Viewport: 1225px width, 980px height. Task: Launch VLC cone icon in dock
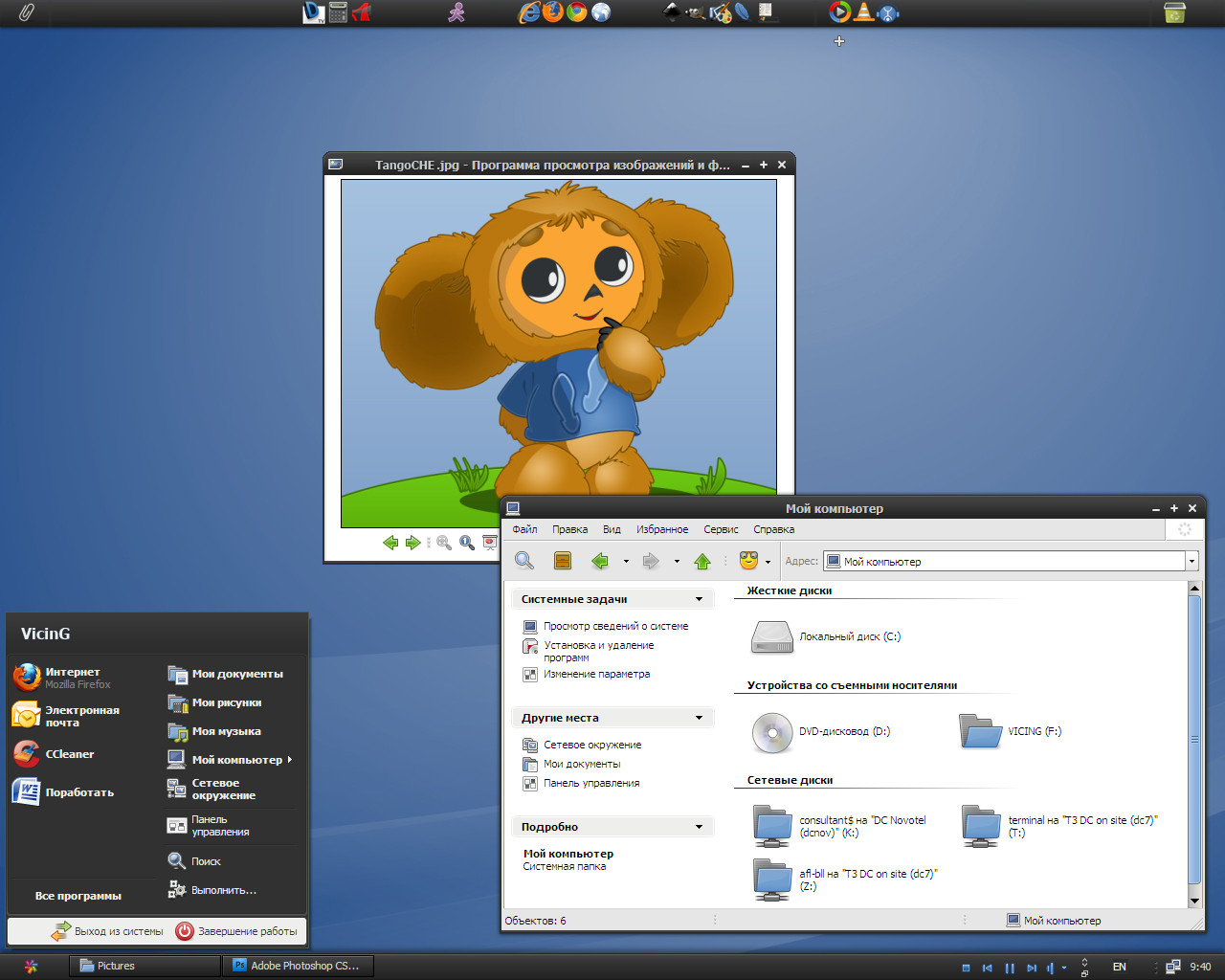click(x=864, y=12)
